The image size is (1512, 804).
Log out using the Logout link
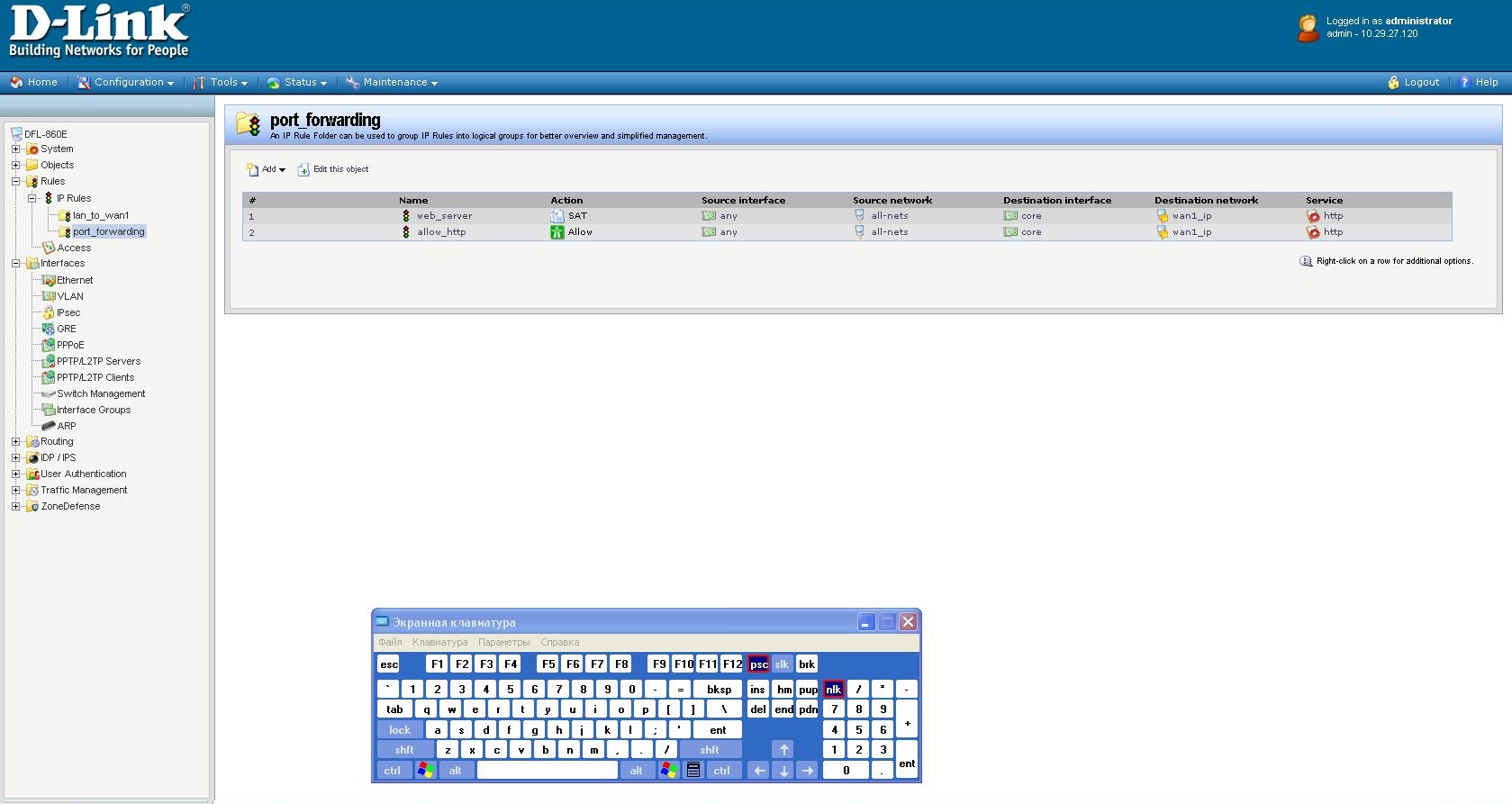tap(1414, 82)
